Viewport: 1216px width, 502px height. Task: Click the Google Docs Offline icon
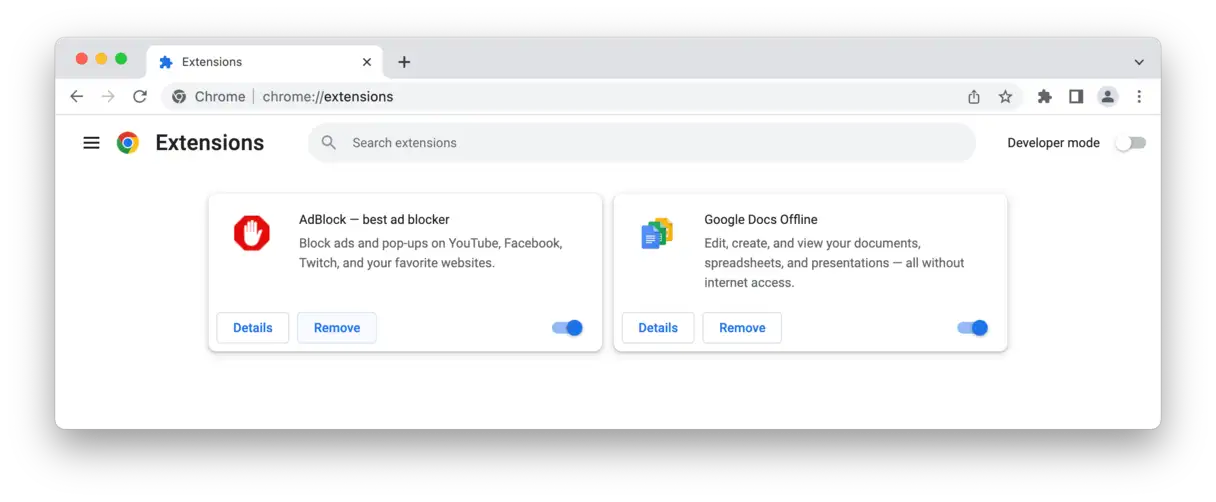pos(657,234)
